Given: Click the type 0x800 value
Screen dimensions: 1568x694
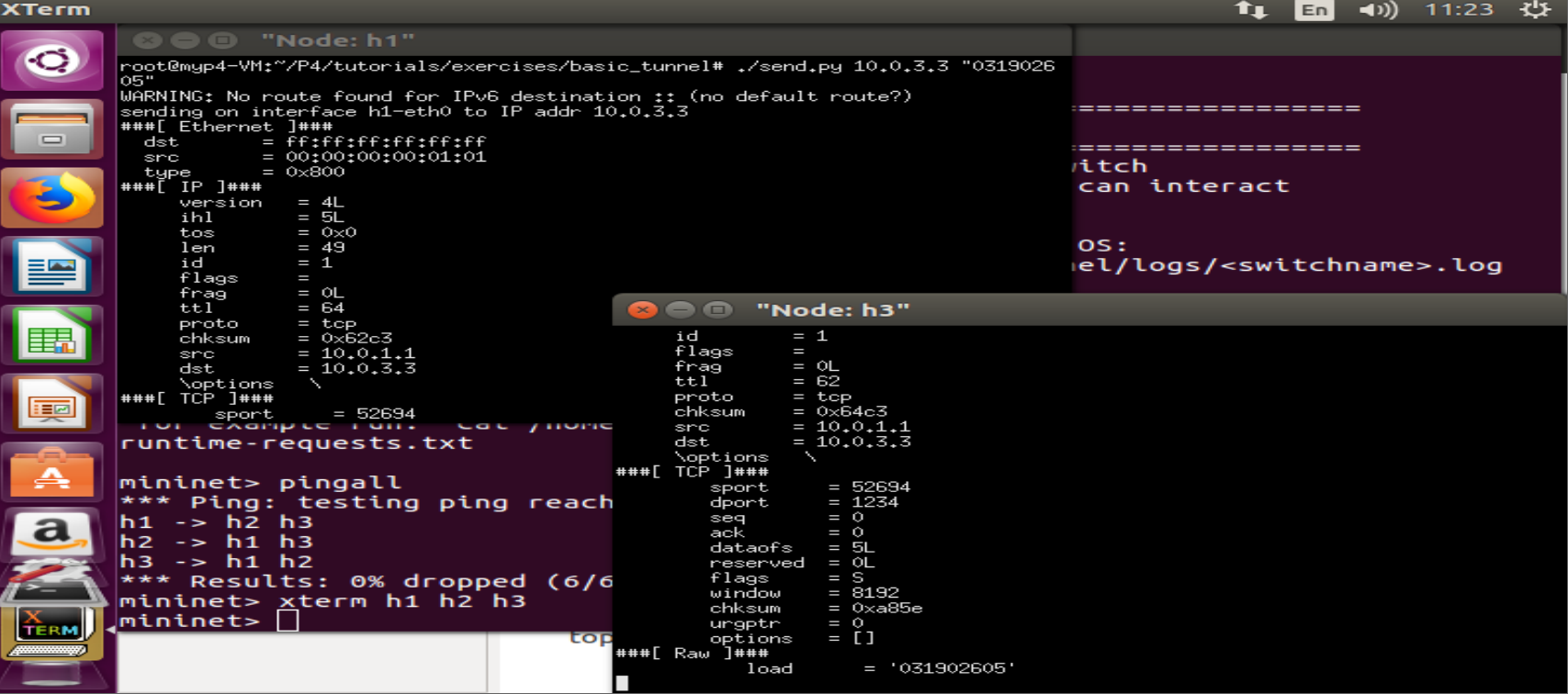Looking at the screenshot, I should tap(315, 173).
